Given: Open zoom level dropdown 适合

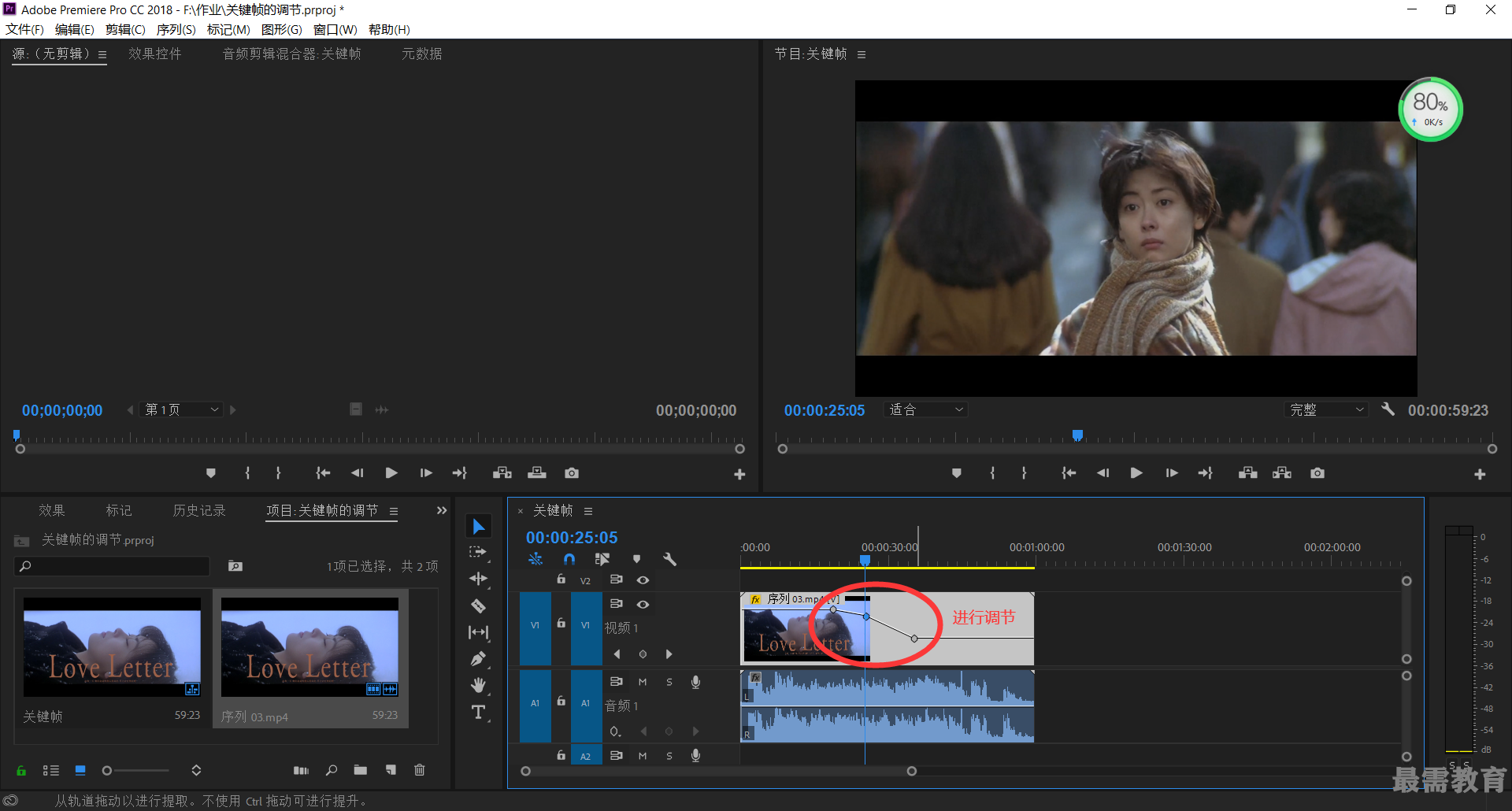Looking at the screenshot, I should pyautogui.click(x=925, y=409).
